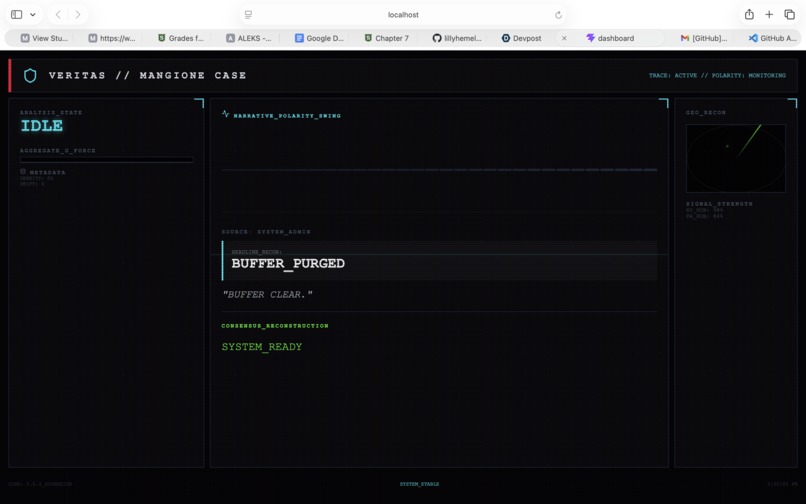The width and height of the screenshot is (806, 504).
Task: Toggle the Safari sidebar icon
Action: click(x=16, y=14)
